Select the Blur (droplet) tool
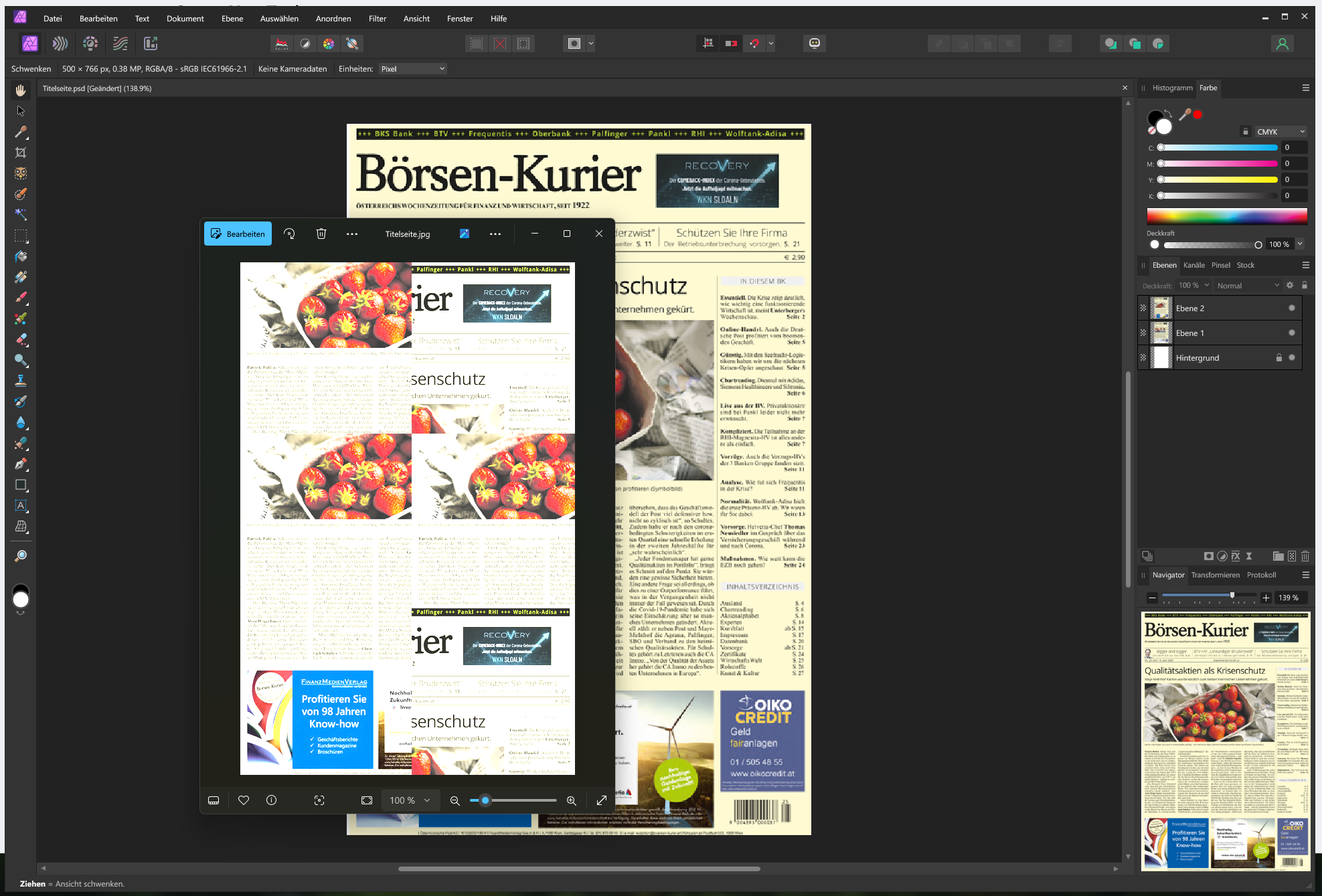This screenshot has width=1322, height=896. 21,422
